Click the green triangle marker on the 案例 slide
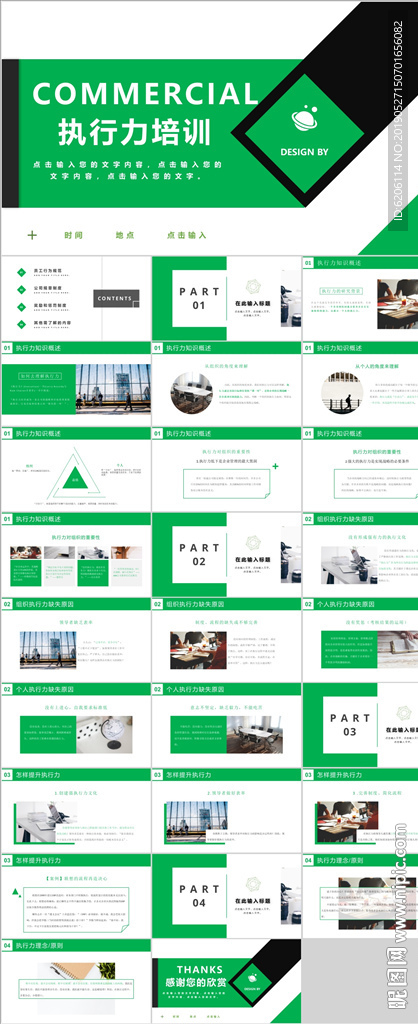The height and width of the screenshot is (1024, 418). point(15,891)
